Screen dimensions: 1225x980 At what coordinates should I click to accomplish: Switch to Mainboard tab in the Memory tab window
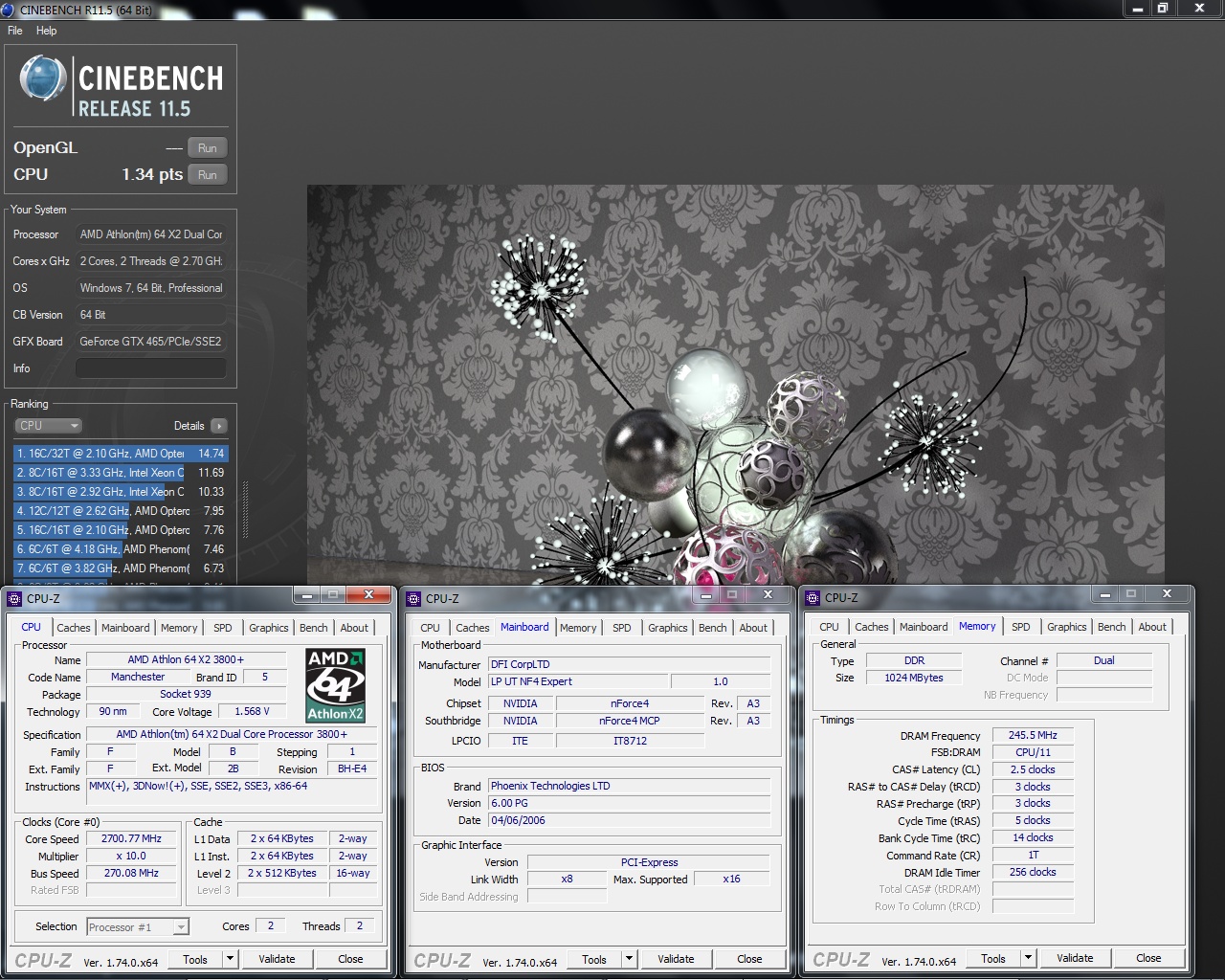point(924,627)
